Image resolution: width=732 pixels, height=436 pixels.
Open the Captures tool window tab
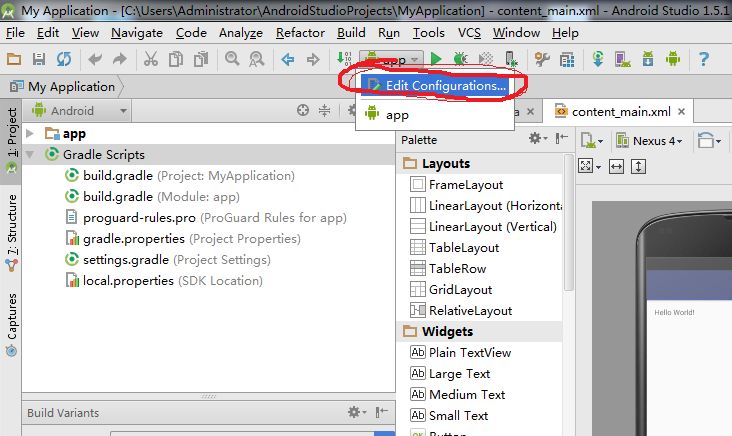tap(11, 324)
